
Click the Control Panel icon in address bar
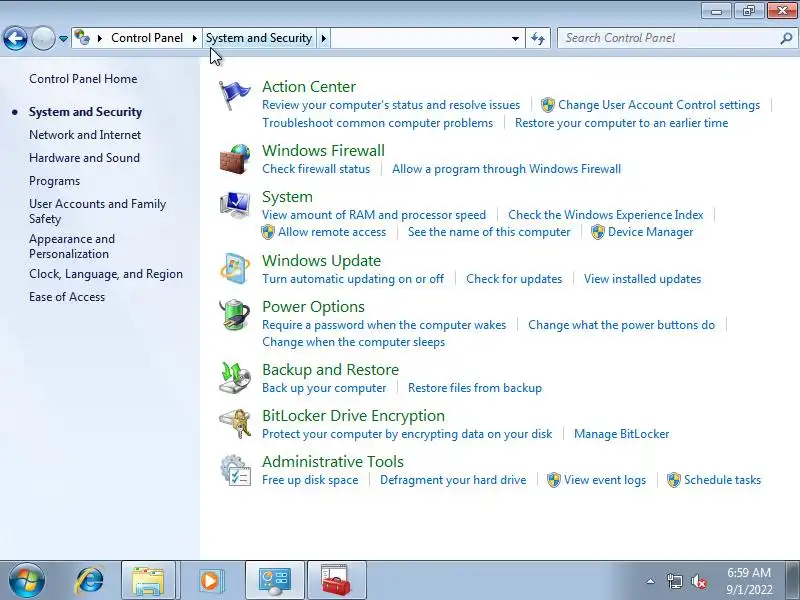(x=82, y=37)
